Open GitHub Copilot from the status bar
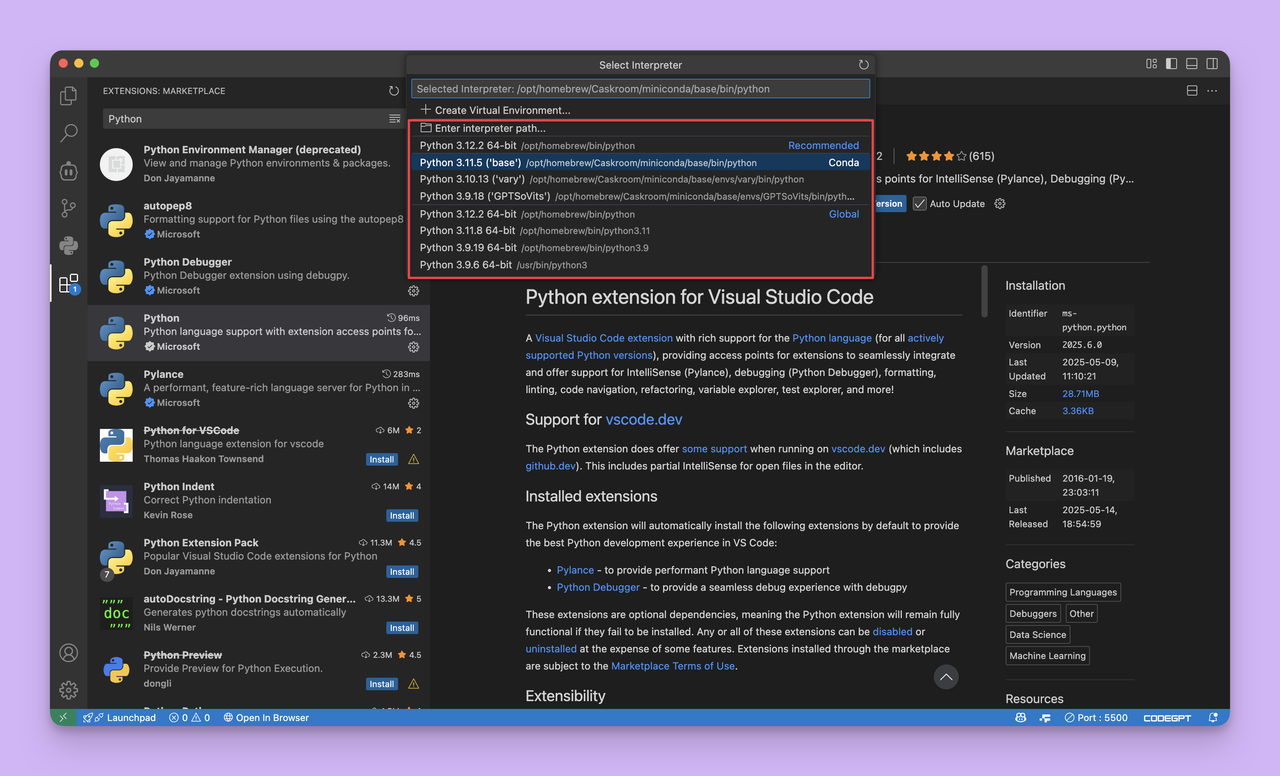The width and height of the screenshot is (1280, 776). click(x=1020, y=717)
